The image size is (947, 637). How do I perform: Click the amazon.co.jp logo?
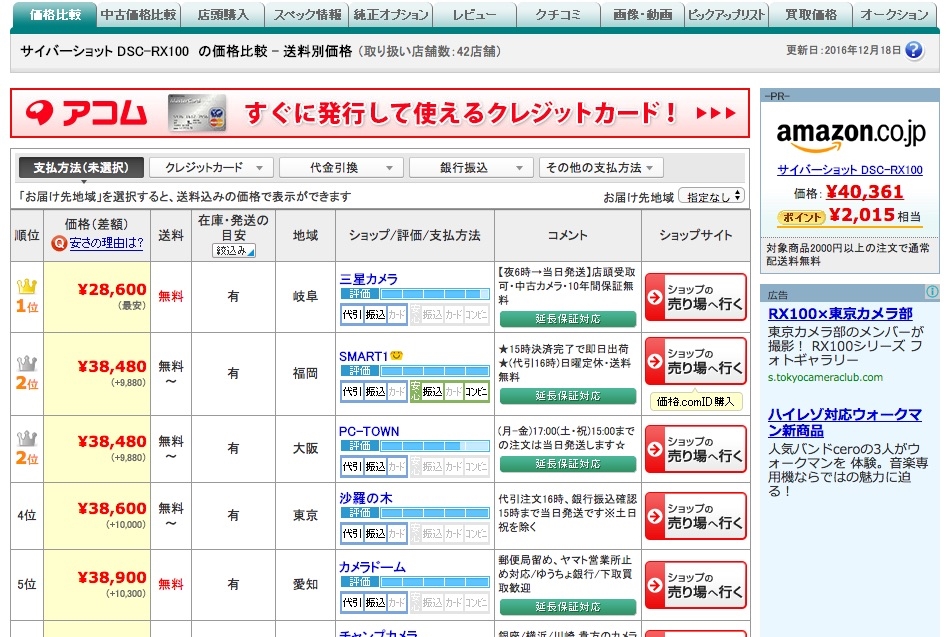(x=850, y=135)
